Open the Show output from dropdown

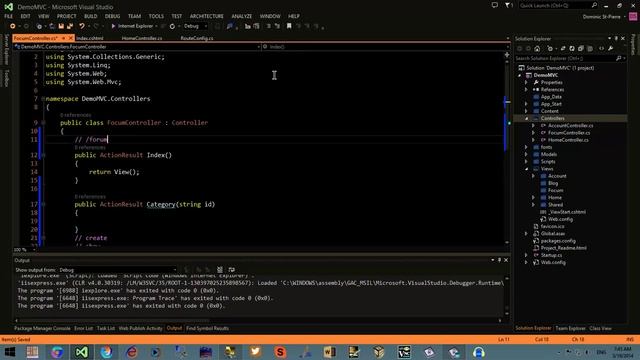coord(118,270)
